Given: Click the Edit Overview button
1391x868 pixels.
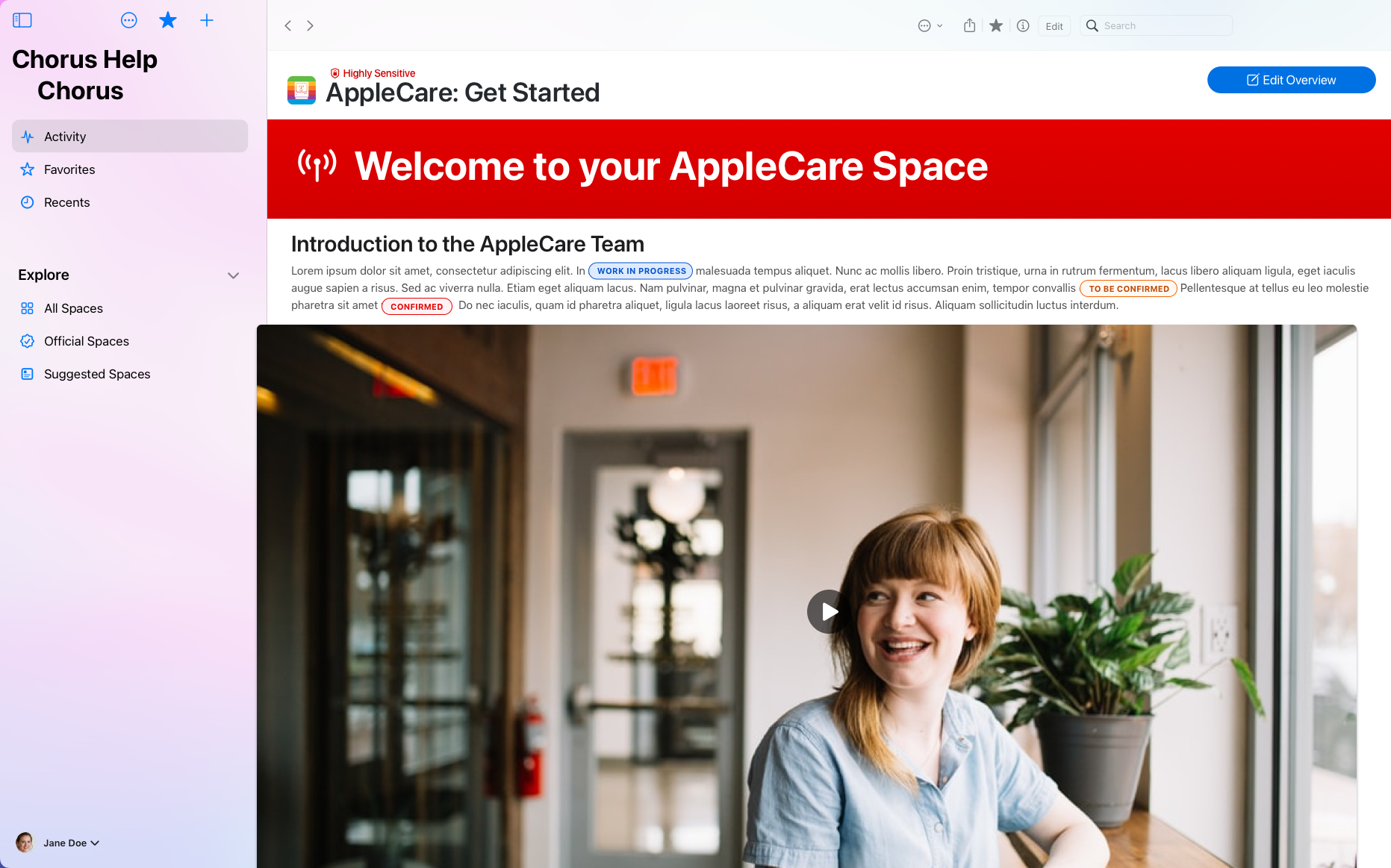Looking at the screenshot, I should 1291,80.
